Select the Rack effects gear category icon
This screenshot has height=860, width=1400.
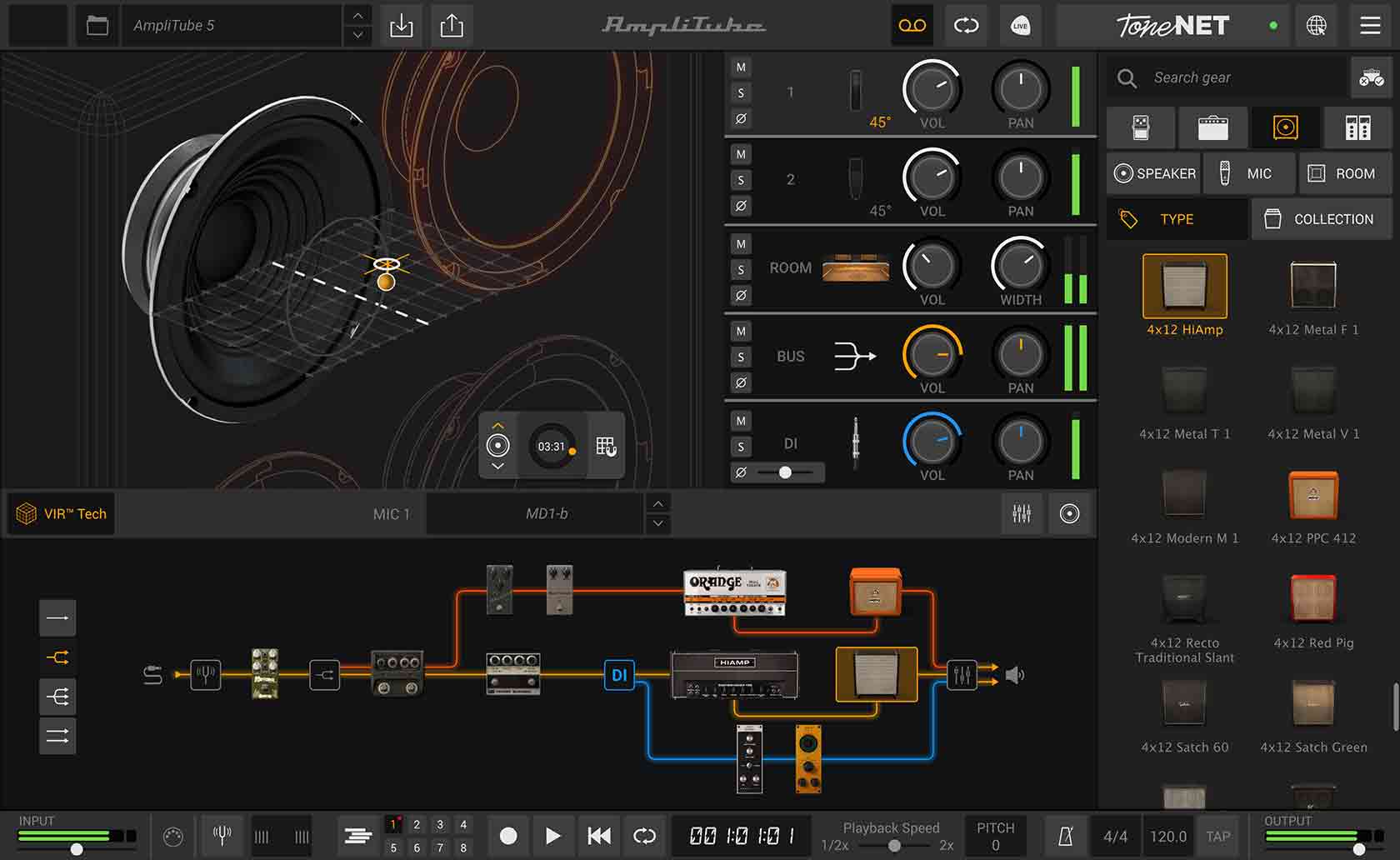click(x=1357, y=127)
